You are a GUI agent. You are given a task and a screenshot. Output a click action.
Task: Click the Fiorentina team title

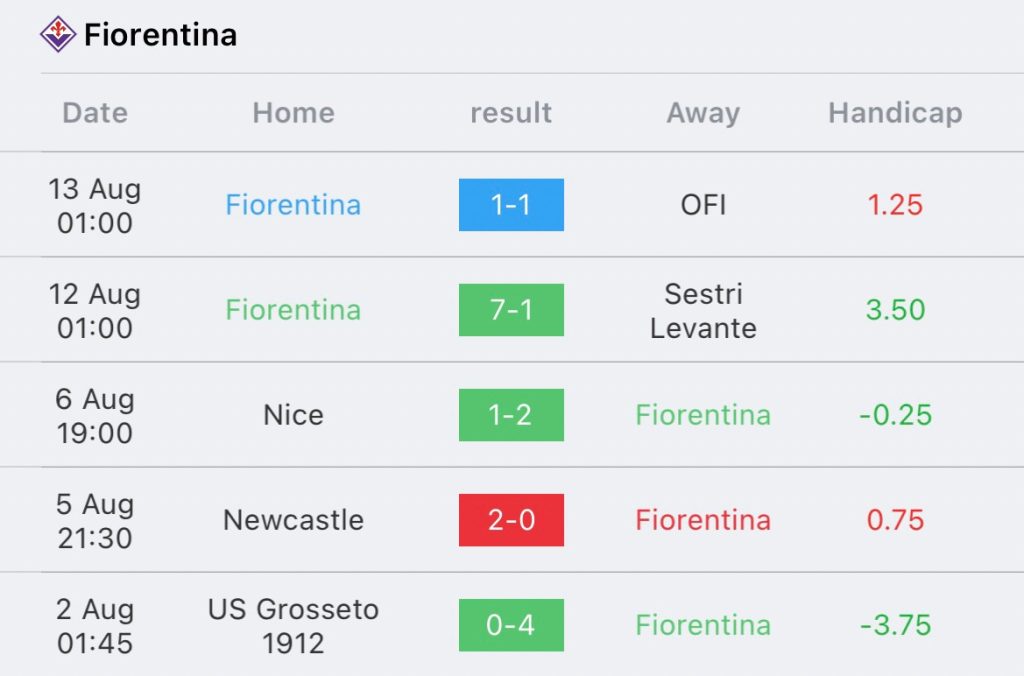click(x=160, y=35)
